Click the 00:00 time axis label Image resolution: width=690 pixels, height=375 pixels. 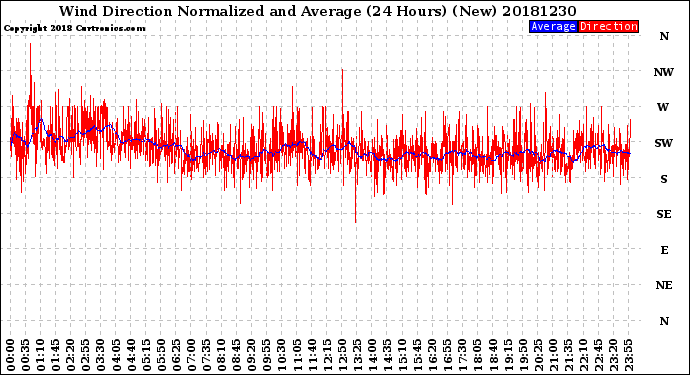tap(11, 355)
